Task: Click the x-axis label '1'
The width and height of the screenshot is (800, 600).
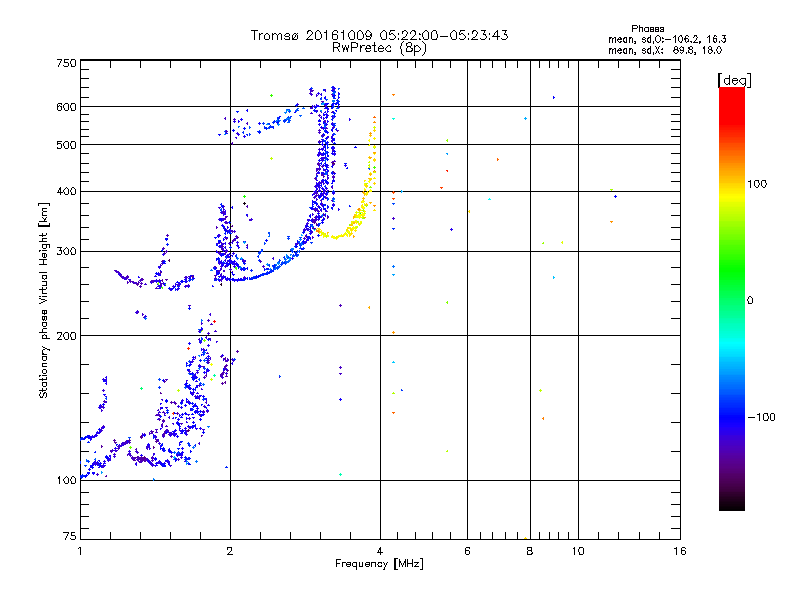Action: pos(80,551)
